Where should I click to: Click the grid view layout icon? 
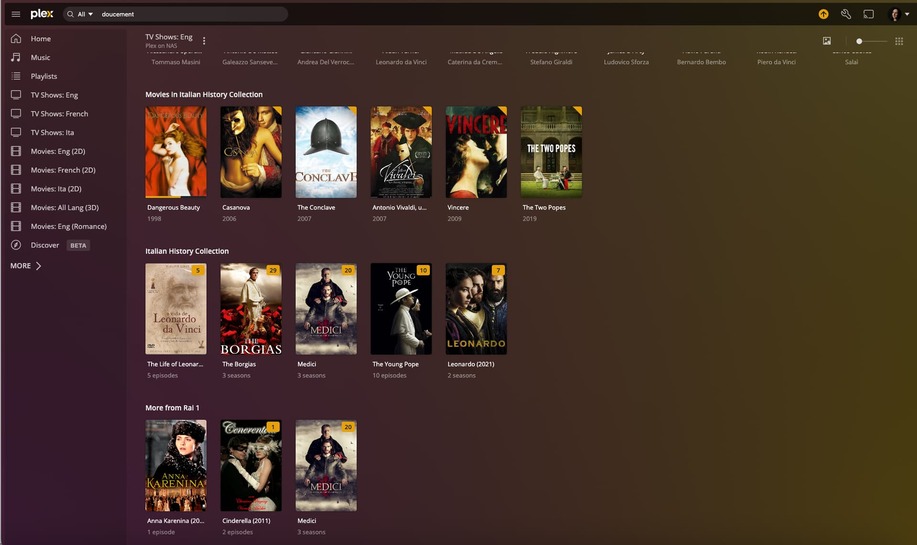pyautogui.click(x=899, y=41)
